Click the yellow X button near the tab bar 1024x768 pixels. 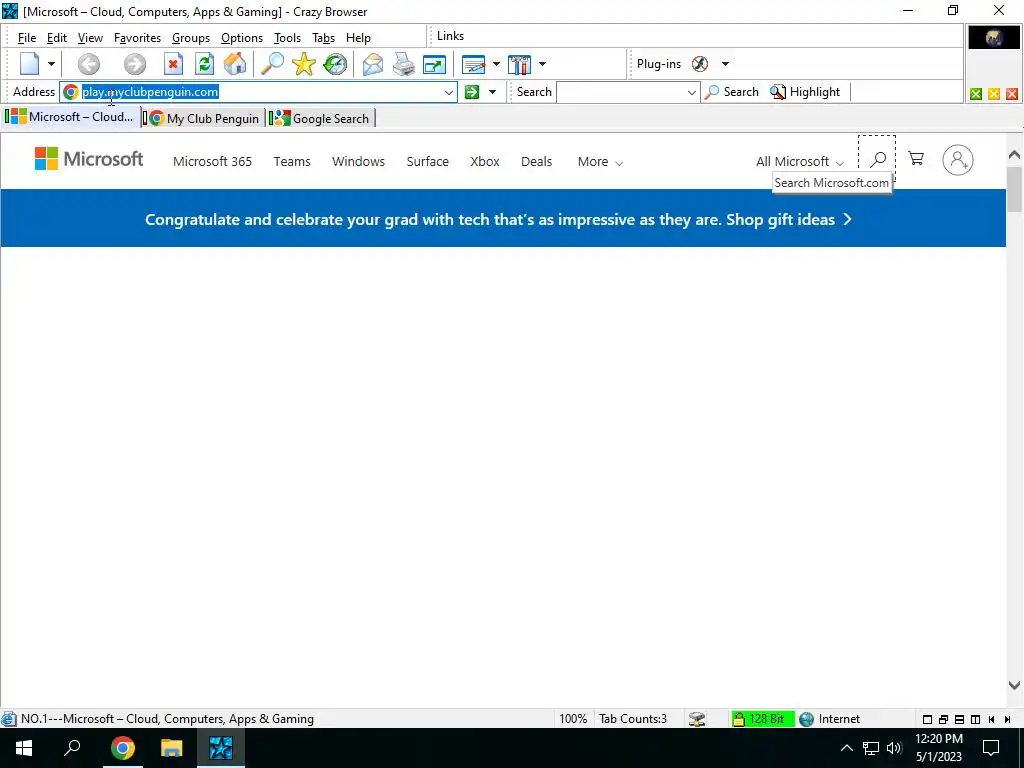[994, 94]
